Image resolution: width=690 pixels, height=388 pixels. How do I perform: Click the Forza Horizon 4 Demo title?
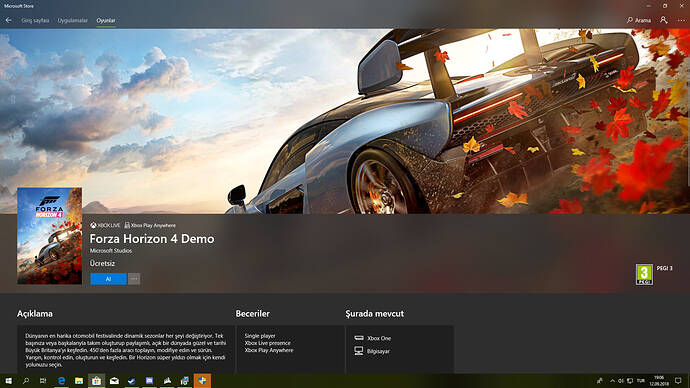coord(152,239)
